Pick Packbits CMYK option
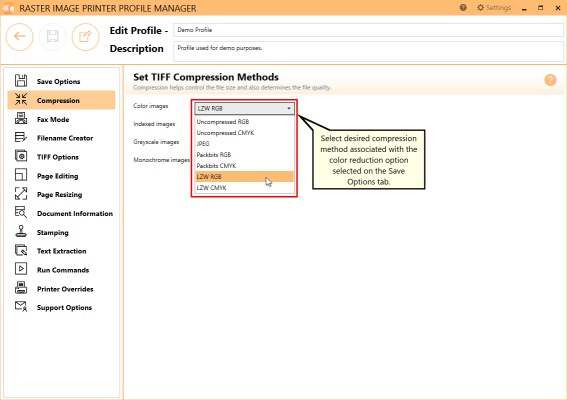 point(244,166)
